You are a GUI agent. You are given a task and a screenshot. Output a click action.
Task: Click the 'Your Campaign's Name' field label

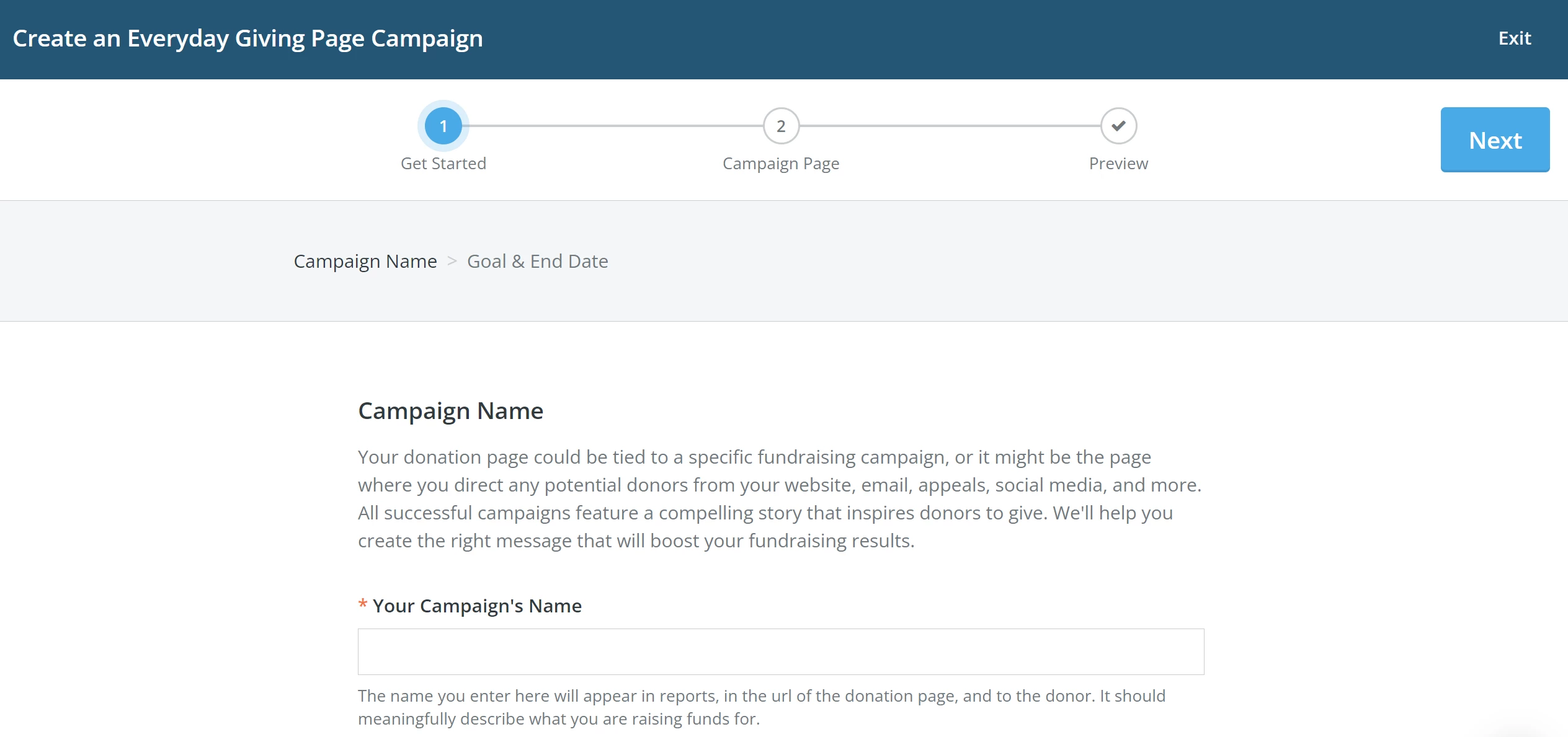[478, 606]
